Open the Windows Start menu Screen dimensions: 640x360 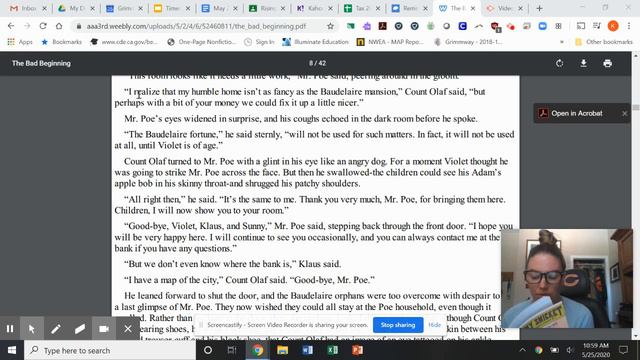coord(12,350)
